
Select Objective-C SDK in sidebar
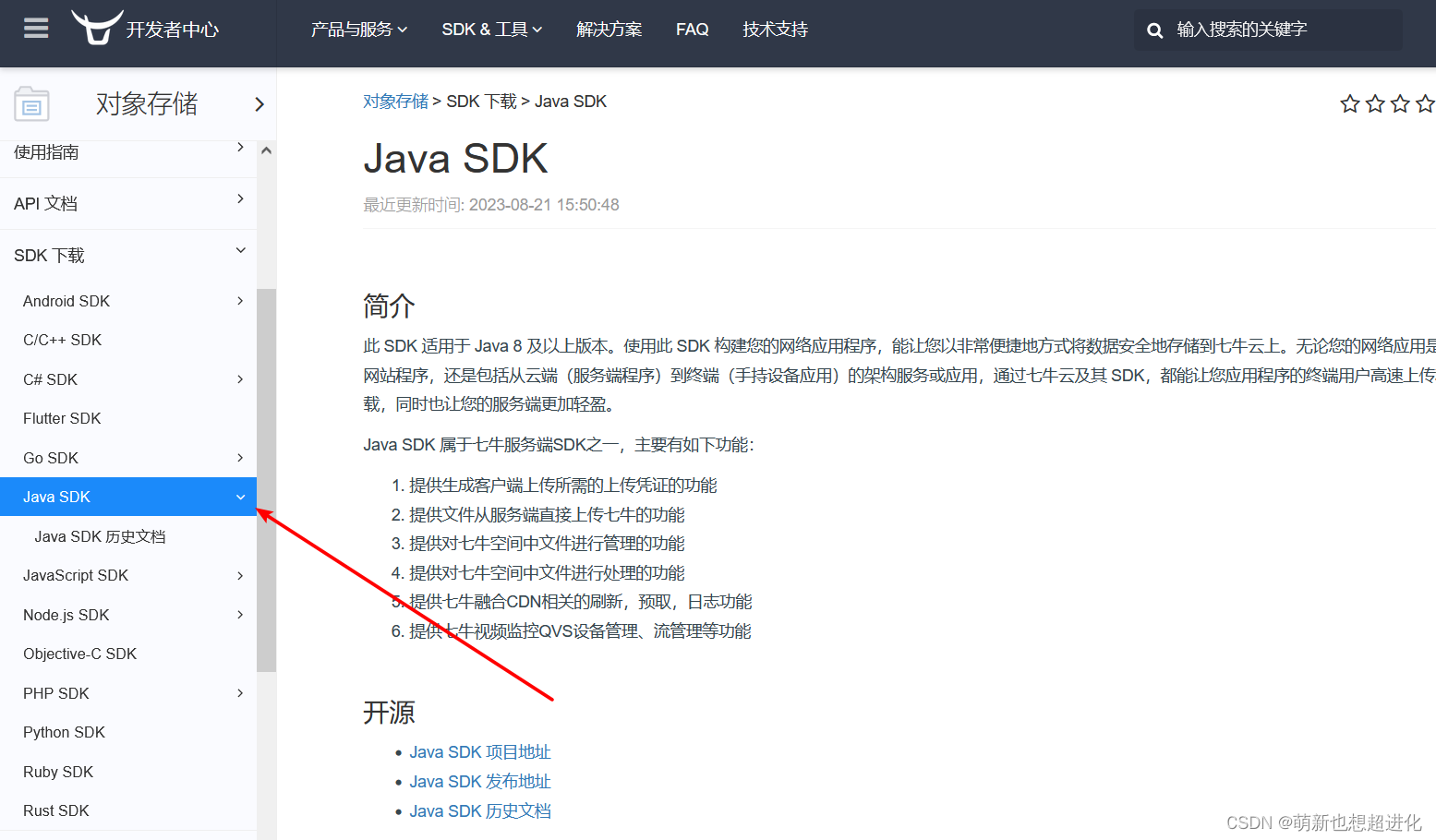(80, 654)
